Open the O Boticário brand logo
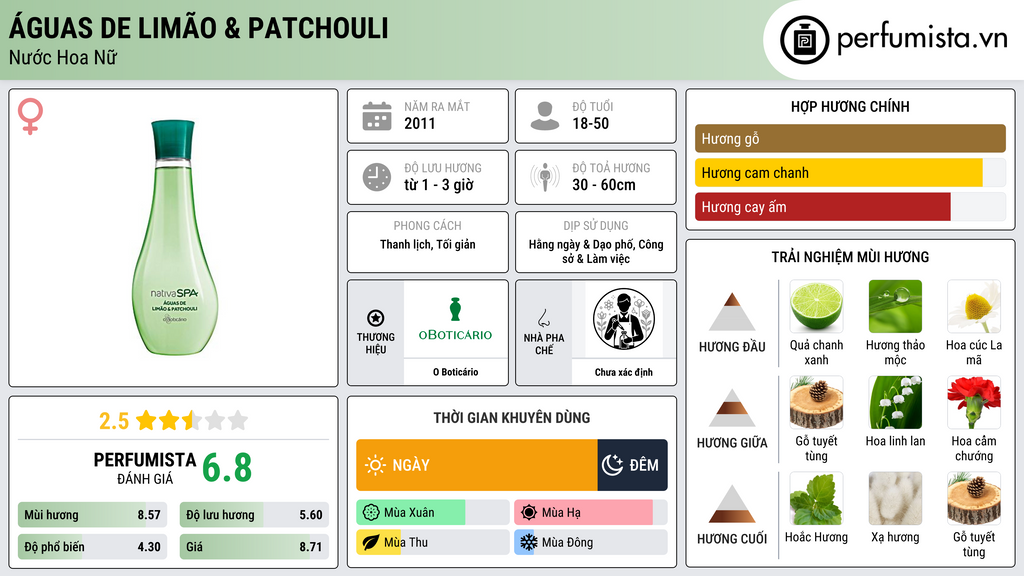The image size is (1024, 576). pos(455,319)
